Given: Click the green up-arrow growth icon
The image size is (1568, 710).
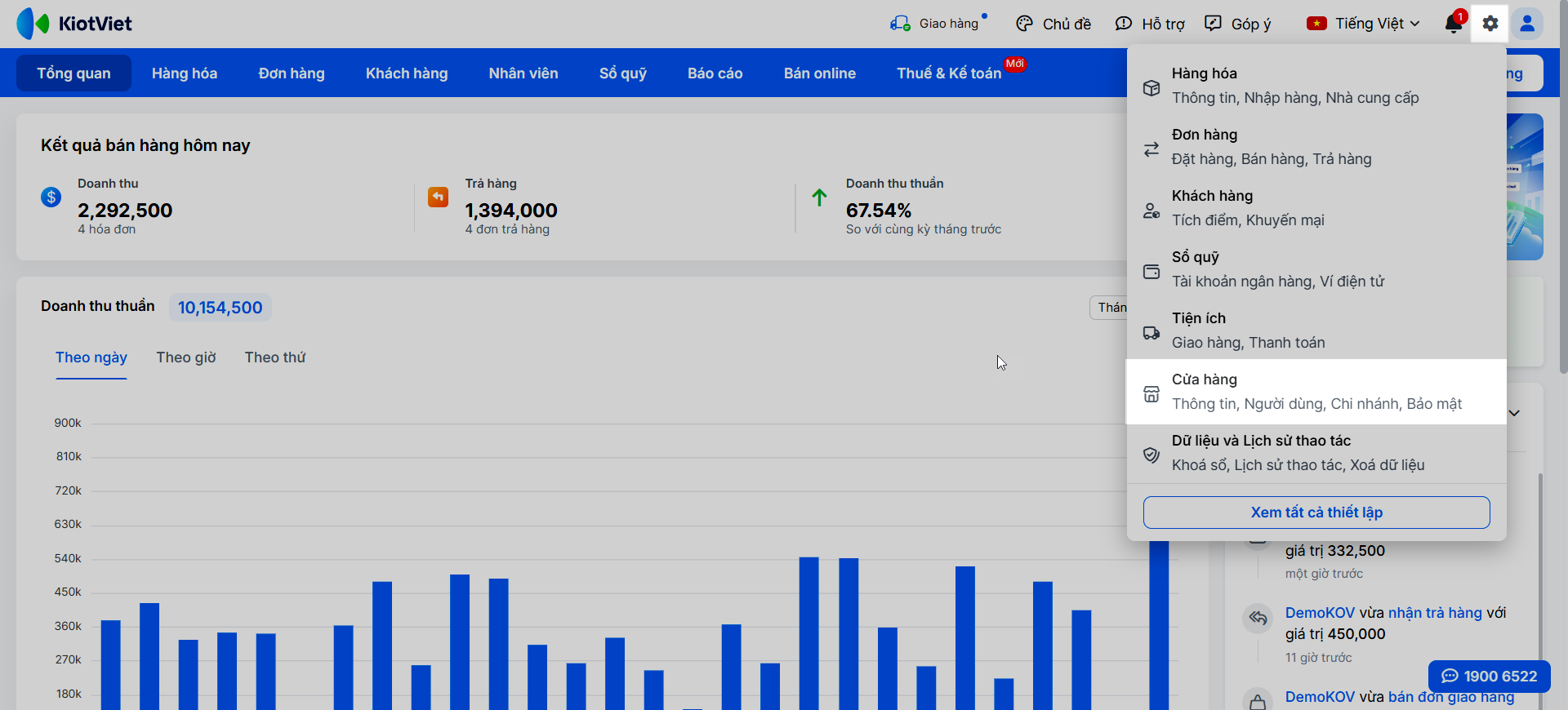Looking at the screenshot, I should coord(819,197).
